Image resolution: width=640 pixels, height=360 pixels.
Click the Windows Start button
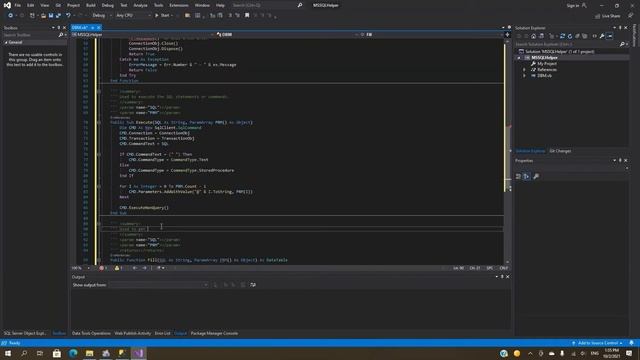point(8,353)
